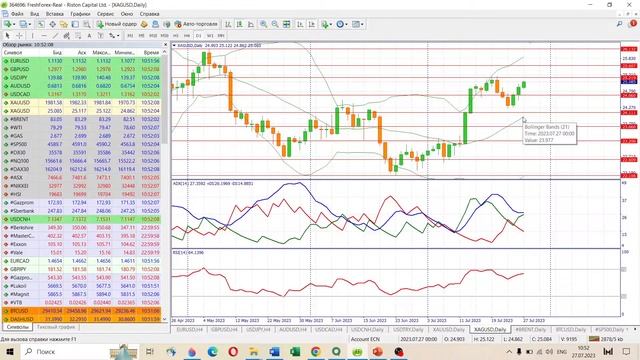Switch timeframe to W1
Image resolution: width=640 pixels, height=360 pixels.
click(210, 36)
